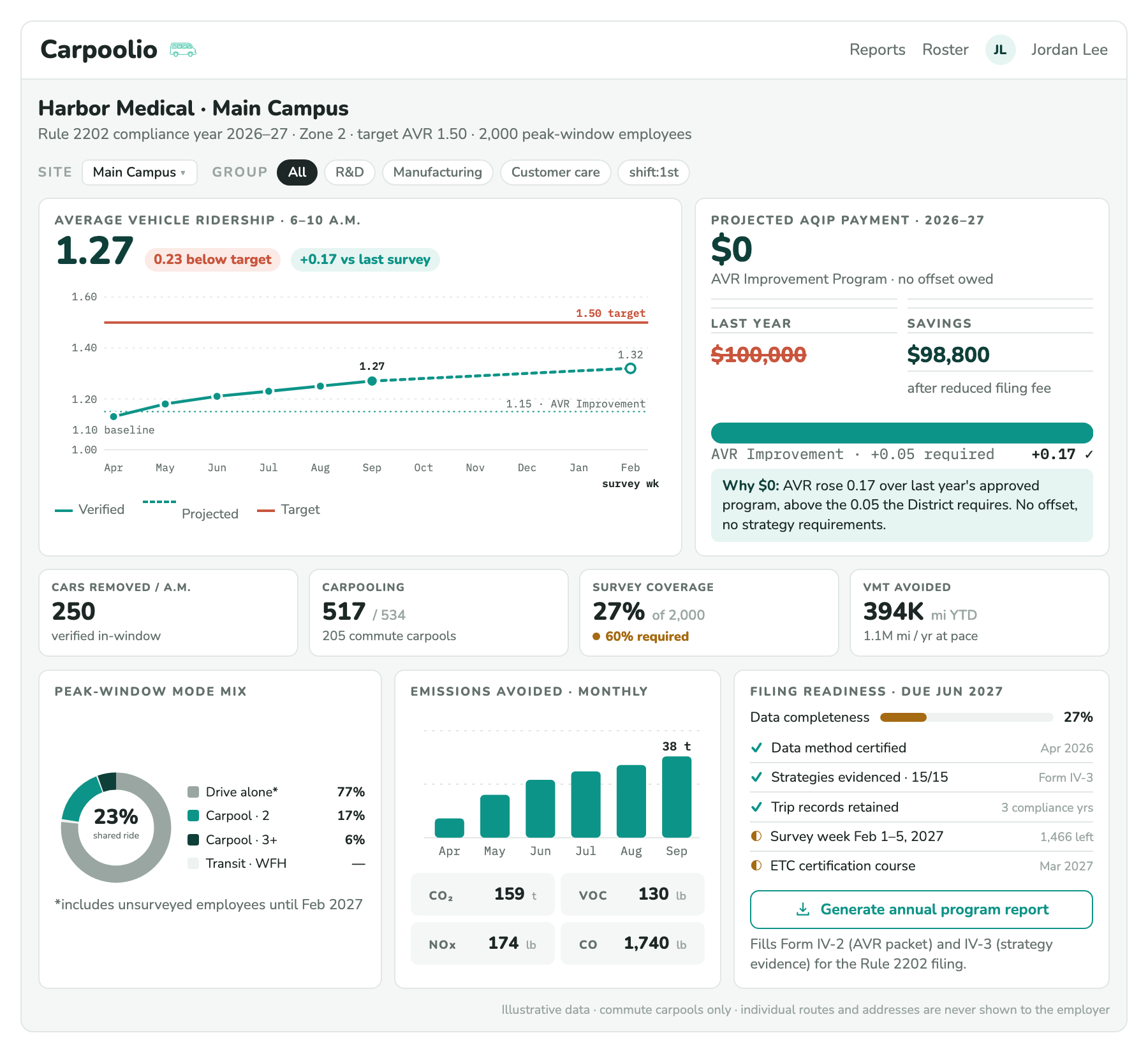Click the +0.17 vs last survey badge
The image size is (1148, 1047).
point(365,260)
